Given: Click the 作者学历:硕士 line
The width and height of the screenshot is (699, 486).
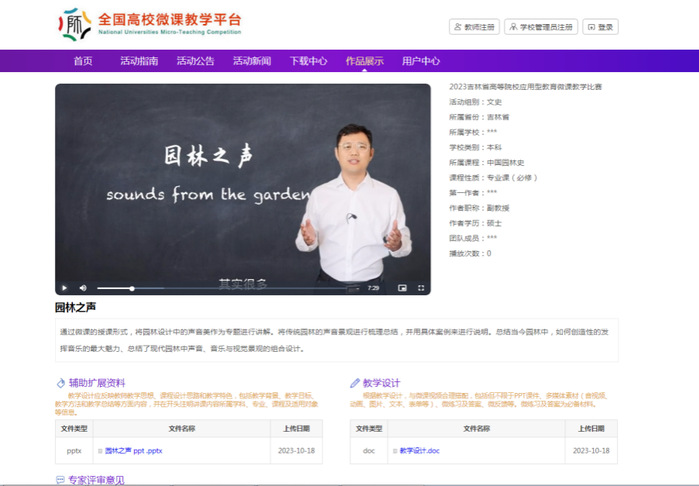Looking at the screenshot, I should (x=475, y=223).
